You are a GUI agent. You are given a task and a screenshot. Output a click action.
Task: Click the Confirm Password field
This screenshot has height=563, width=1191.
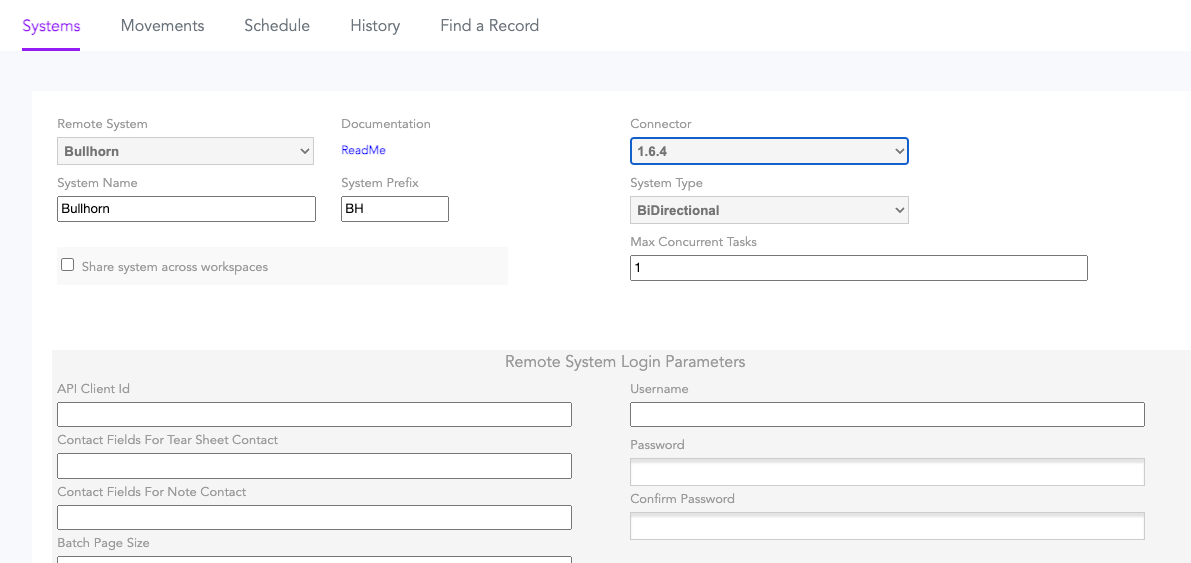[887, 526]
